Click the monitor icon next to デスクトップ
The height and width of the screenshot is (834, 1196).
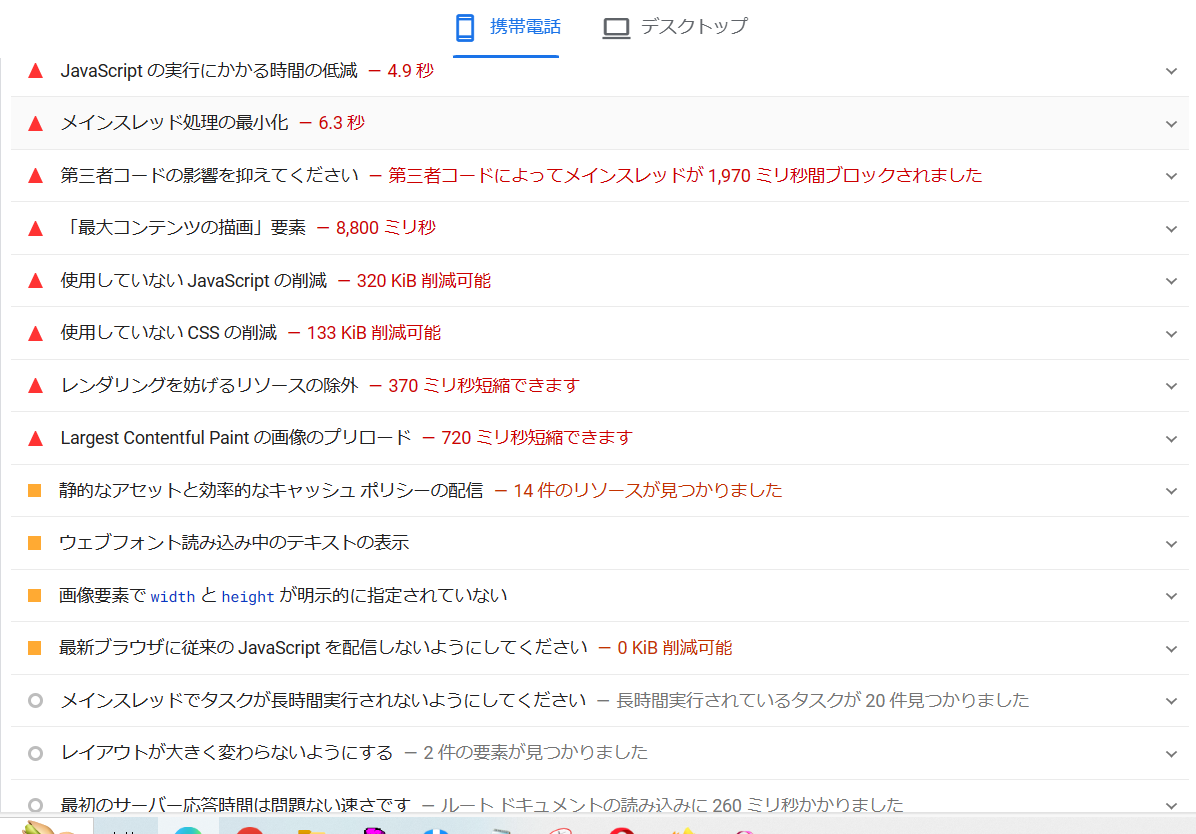[616, 27]
